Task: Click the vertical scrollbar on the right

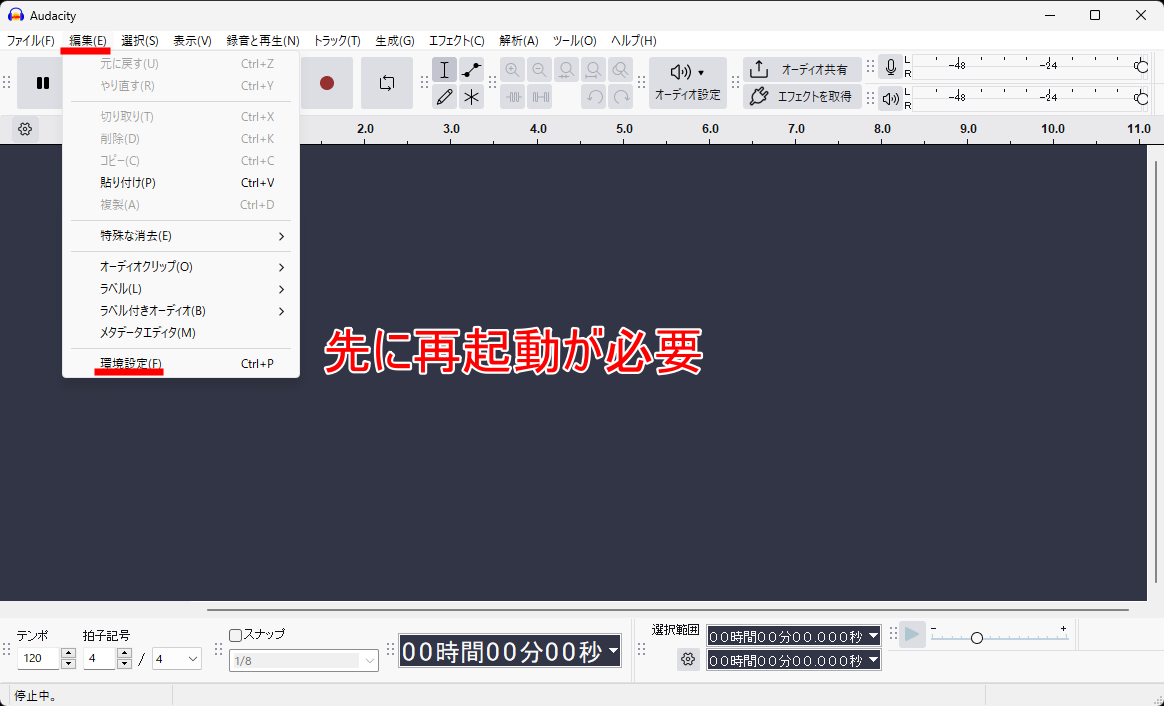Action: point(1155,371)
